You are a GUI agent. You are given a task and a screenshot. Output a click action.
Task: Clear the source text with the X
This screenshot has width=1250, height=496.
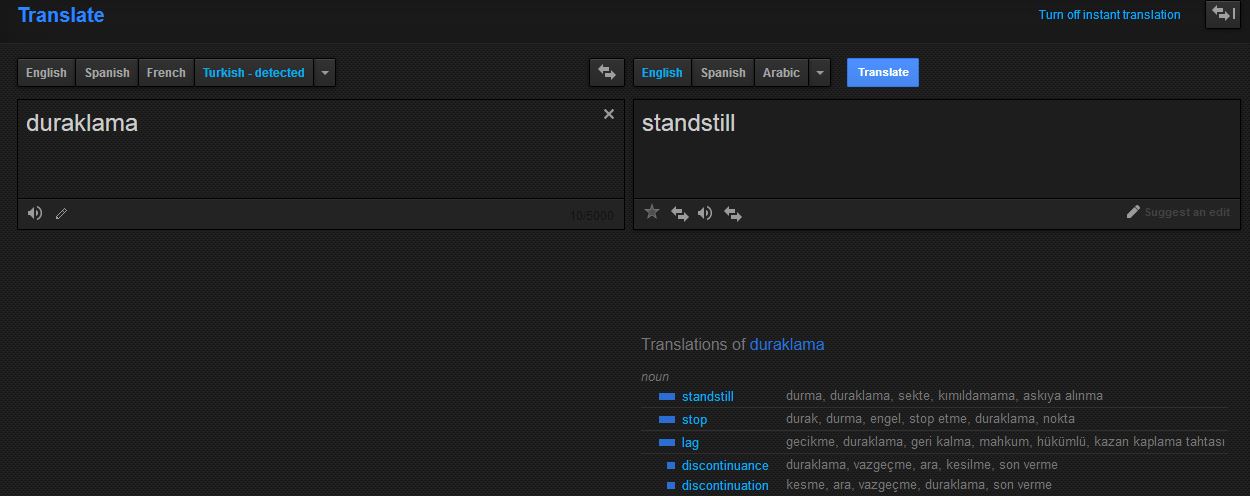click(x=609, y=114)
